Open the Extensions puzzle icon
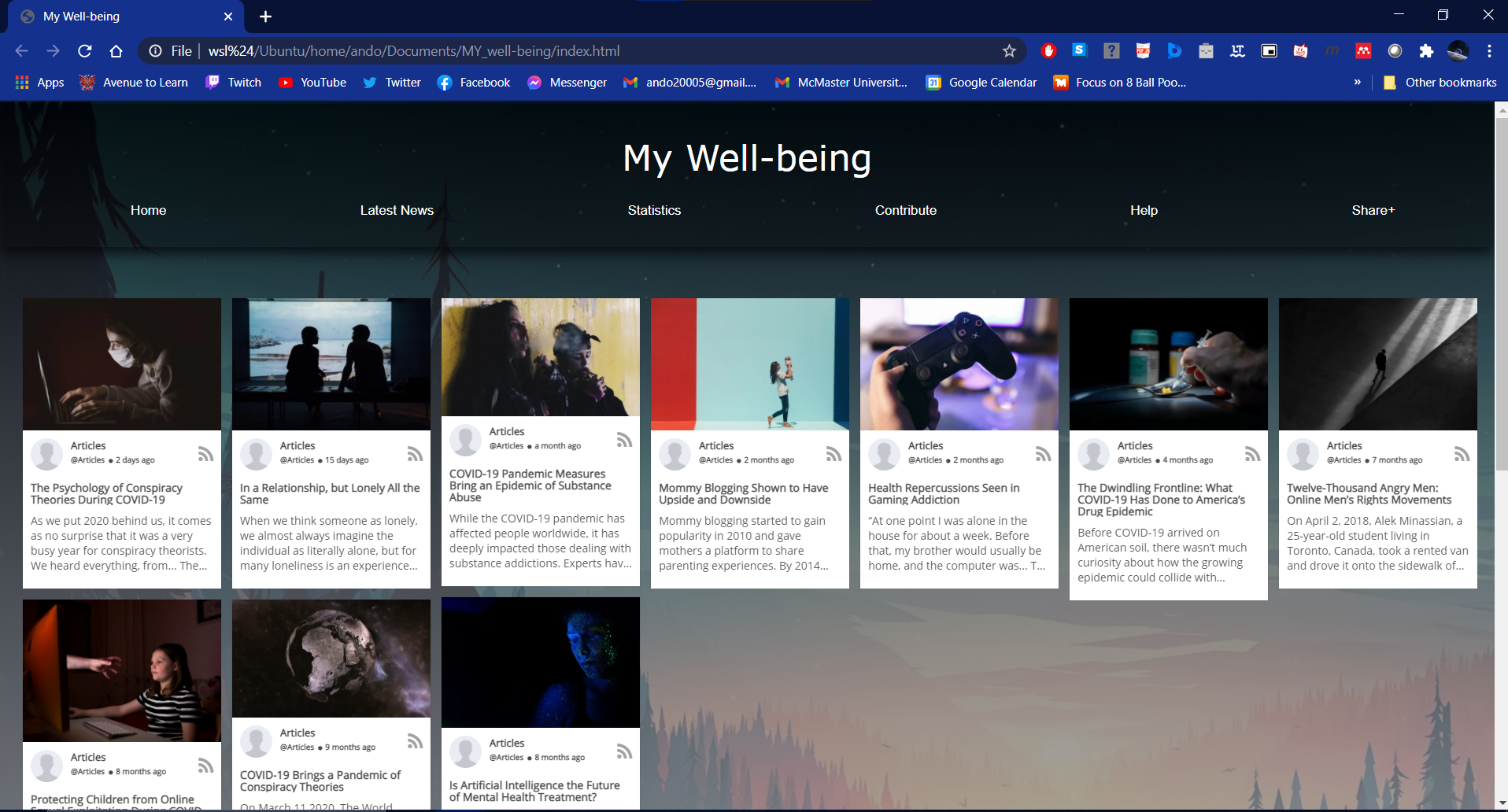The width and height of the screenshot is (1508, 812). [x=1426, y=51]
